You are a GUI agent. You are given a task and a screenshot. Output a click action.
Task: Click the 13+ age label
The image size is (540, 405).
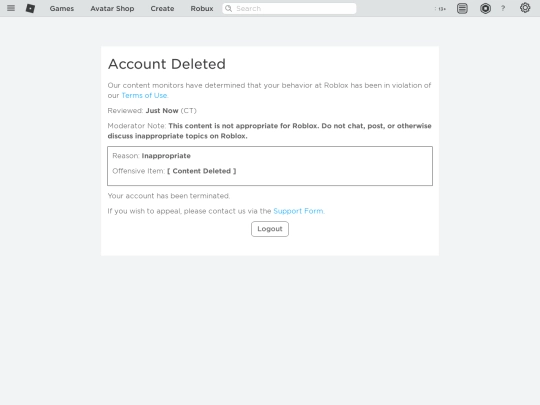pyautogui.click(x=441, y=9)
